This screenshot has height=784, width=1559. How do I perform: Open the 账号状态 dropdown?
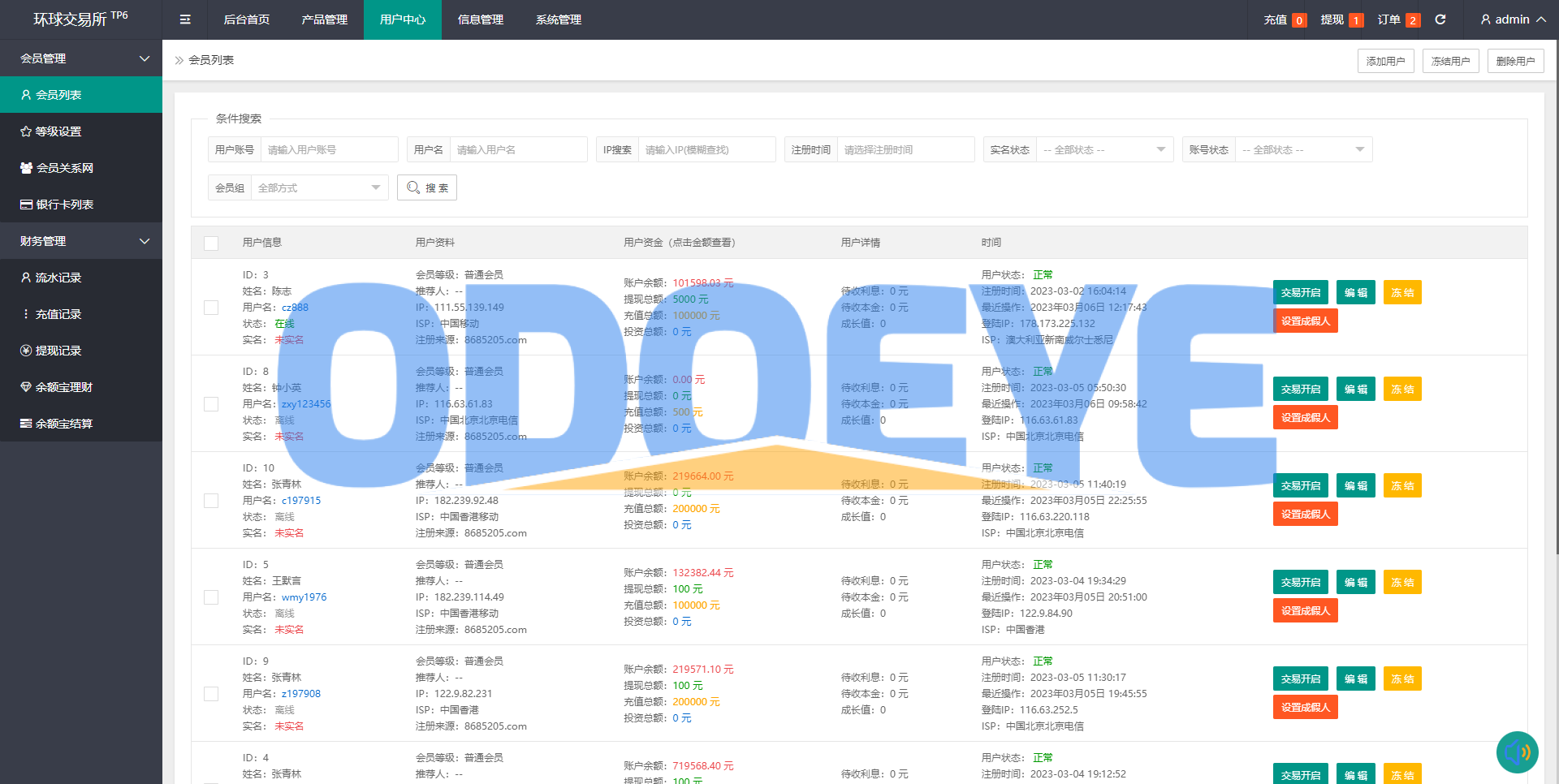pos(1303,149)
